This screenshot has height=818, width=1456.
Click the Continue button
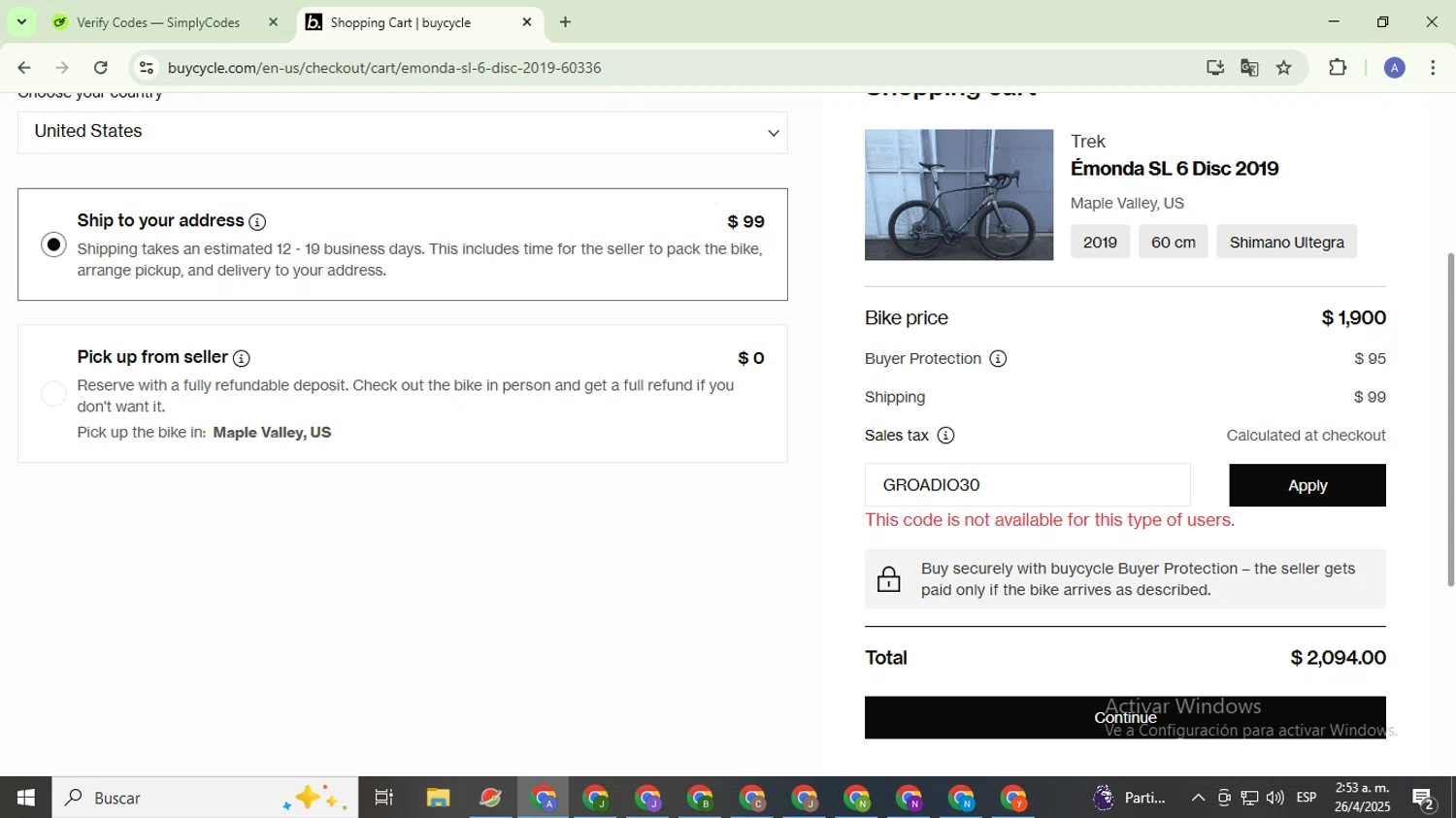point(1125,718)
